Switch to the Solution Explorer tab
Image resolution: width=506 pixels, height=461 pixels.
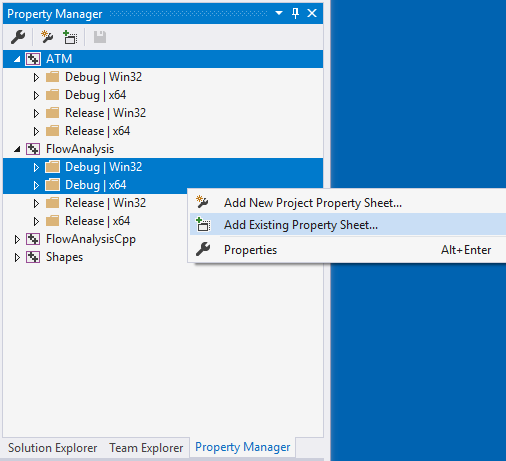pos(52,448)
